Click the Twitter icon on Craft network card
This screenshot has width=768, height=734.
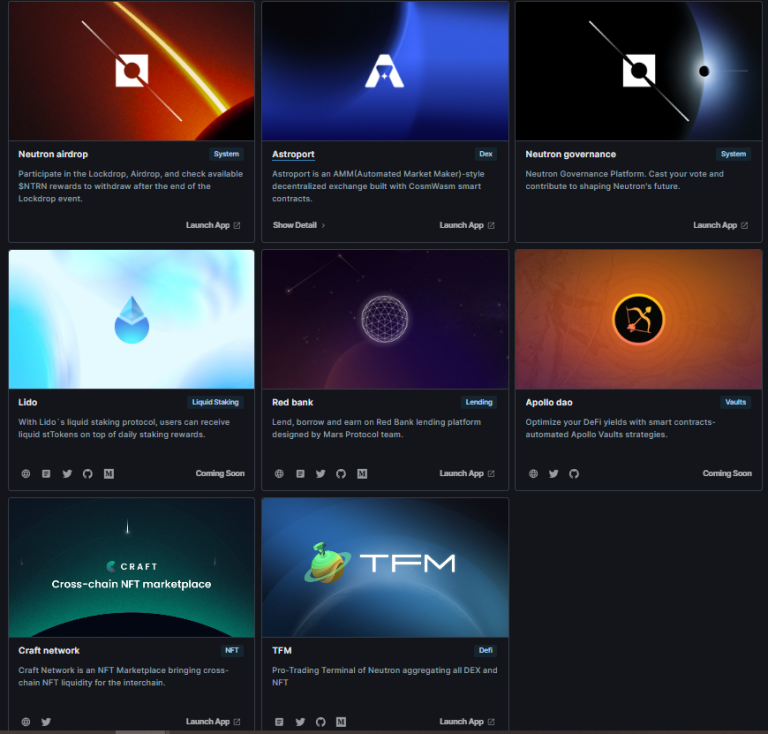click(46, 721)
